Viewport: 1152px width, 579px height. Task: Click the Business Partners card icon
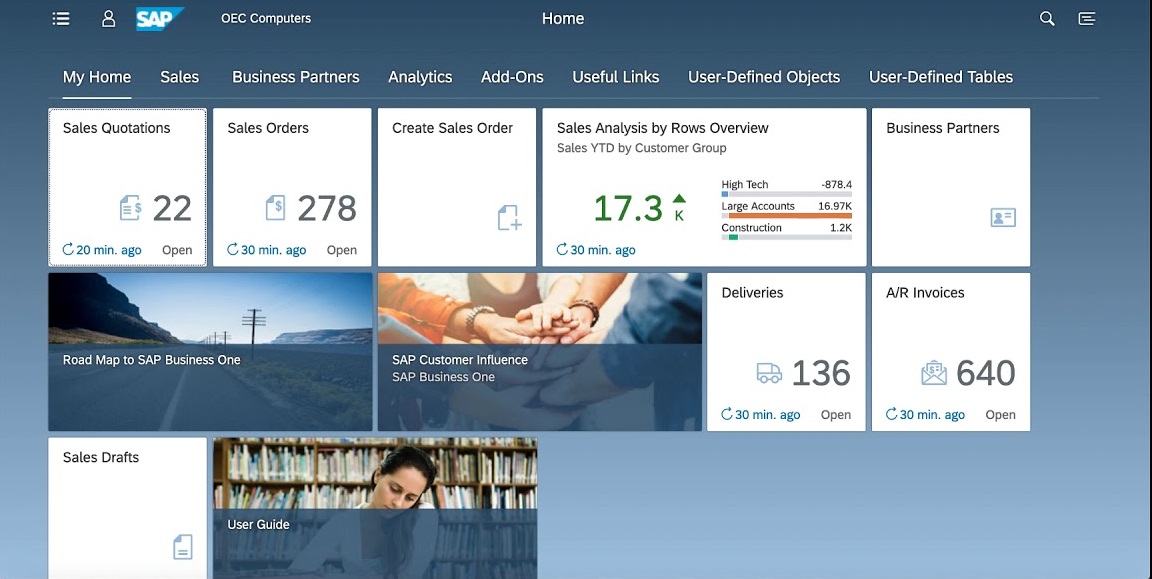1002,217
